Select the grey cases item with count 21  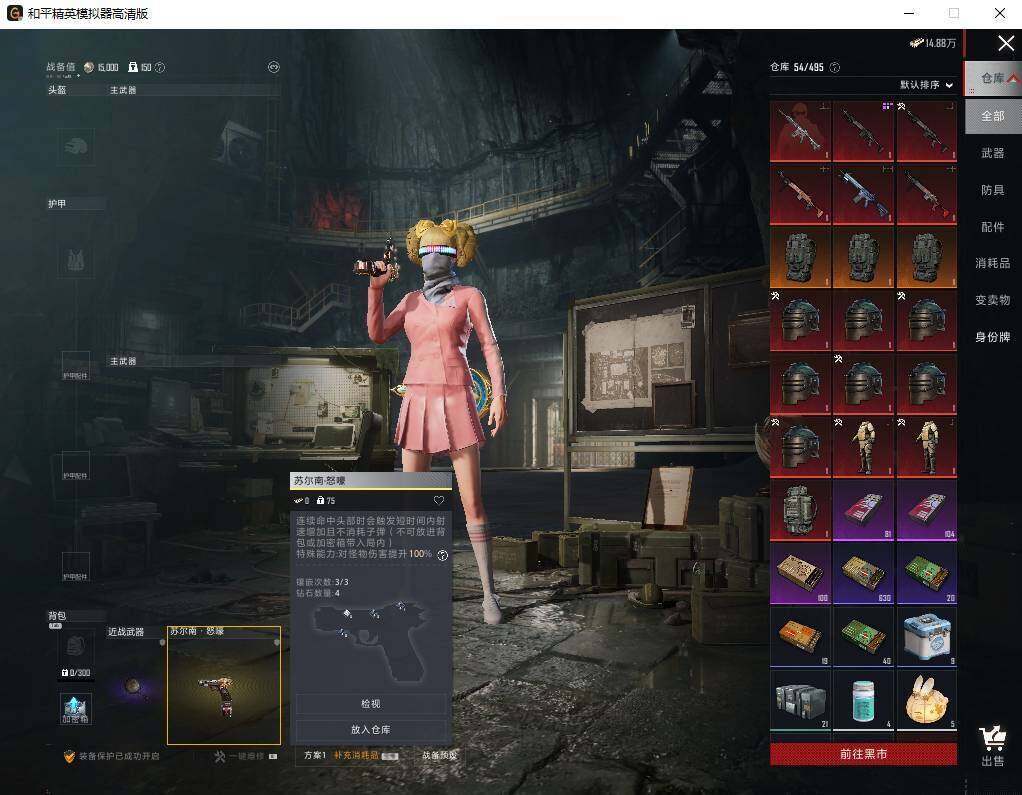click(x=800, y=700)
